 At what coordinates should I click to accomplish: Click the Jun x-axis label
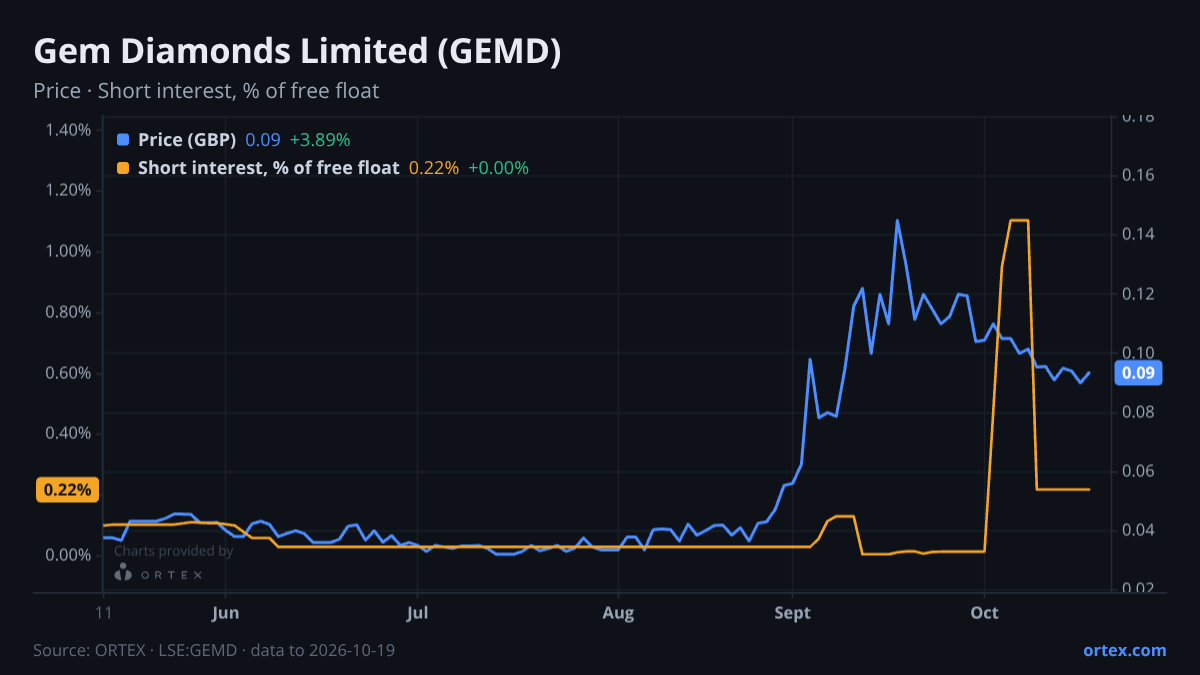225,613
